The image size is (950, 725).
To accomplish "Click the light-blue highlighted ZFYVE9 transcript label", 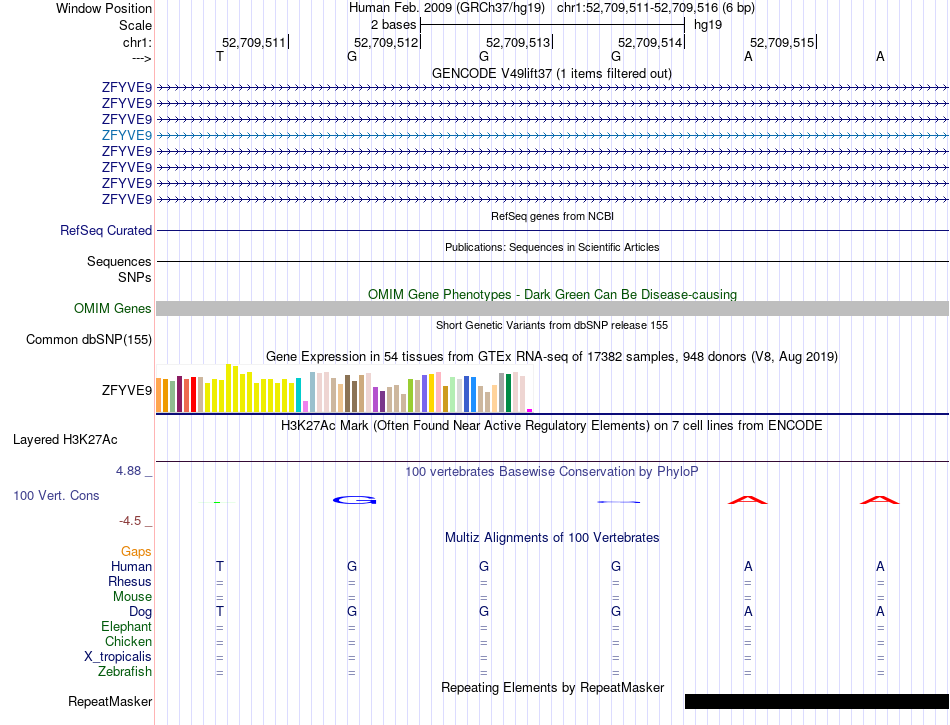I will pyautogui.click(x=127, y=135).
